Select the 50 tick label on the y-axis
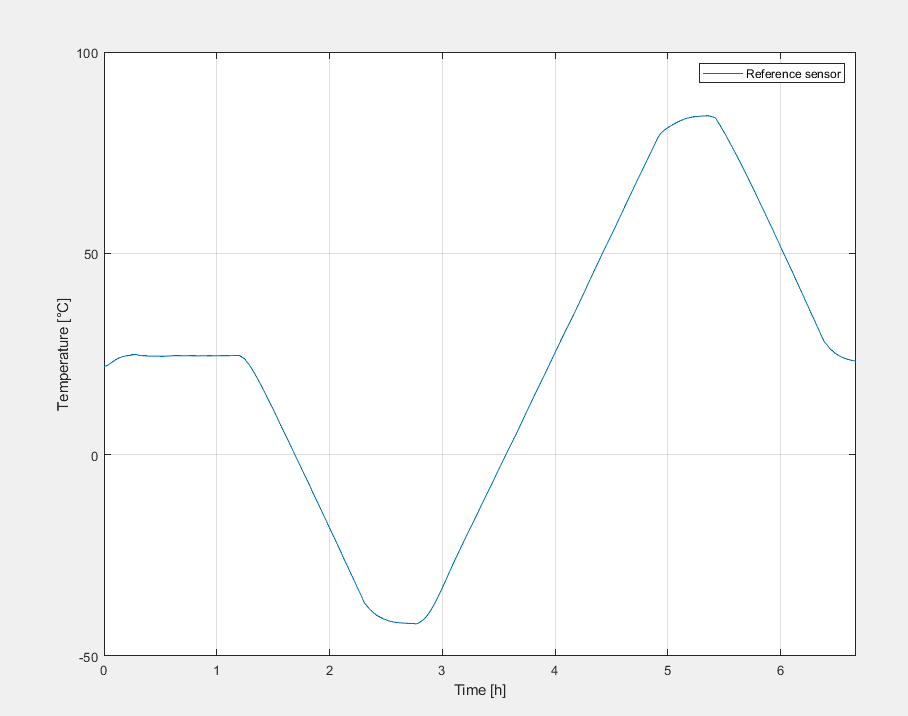908x716 pixels. pos(91,253)
